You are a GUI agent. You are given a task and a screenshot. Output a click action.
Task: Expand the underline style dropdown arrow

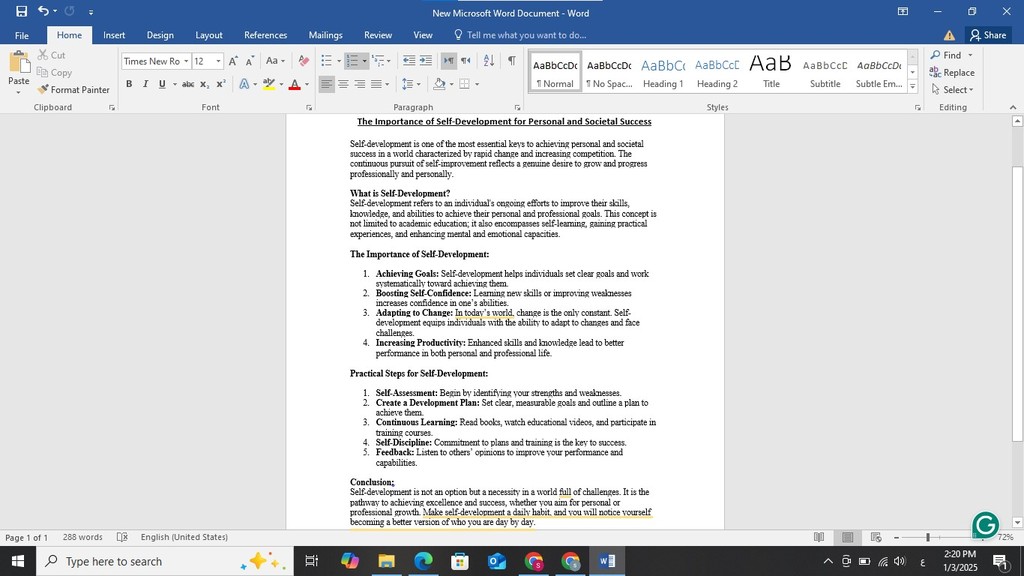[x=174, y=84]
